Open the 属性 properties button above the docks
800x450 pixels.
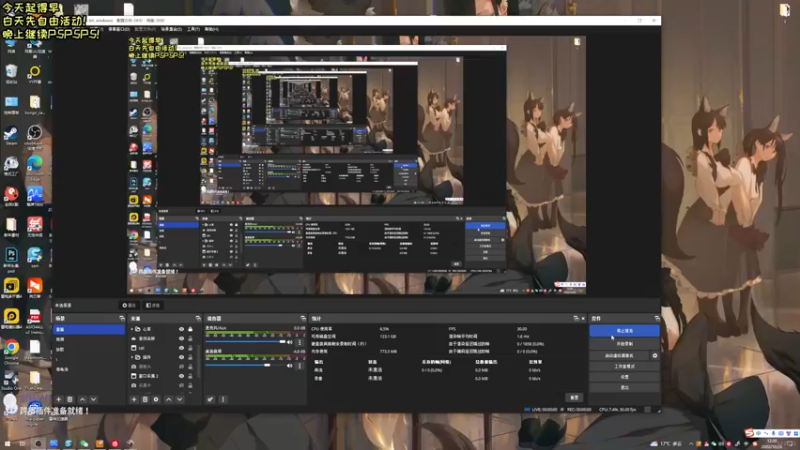tap(129, 305)
